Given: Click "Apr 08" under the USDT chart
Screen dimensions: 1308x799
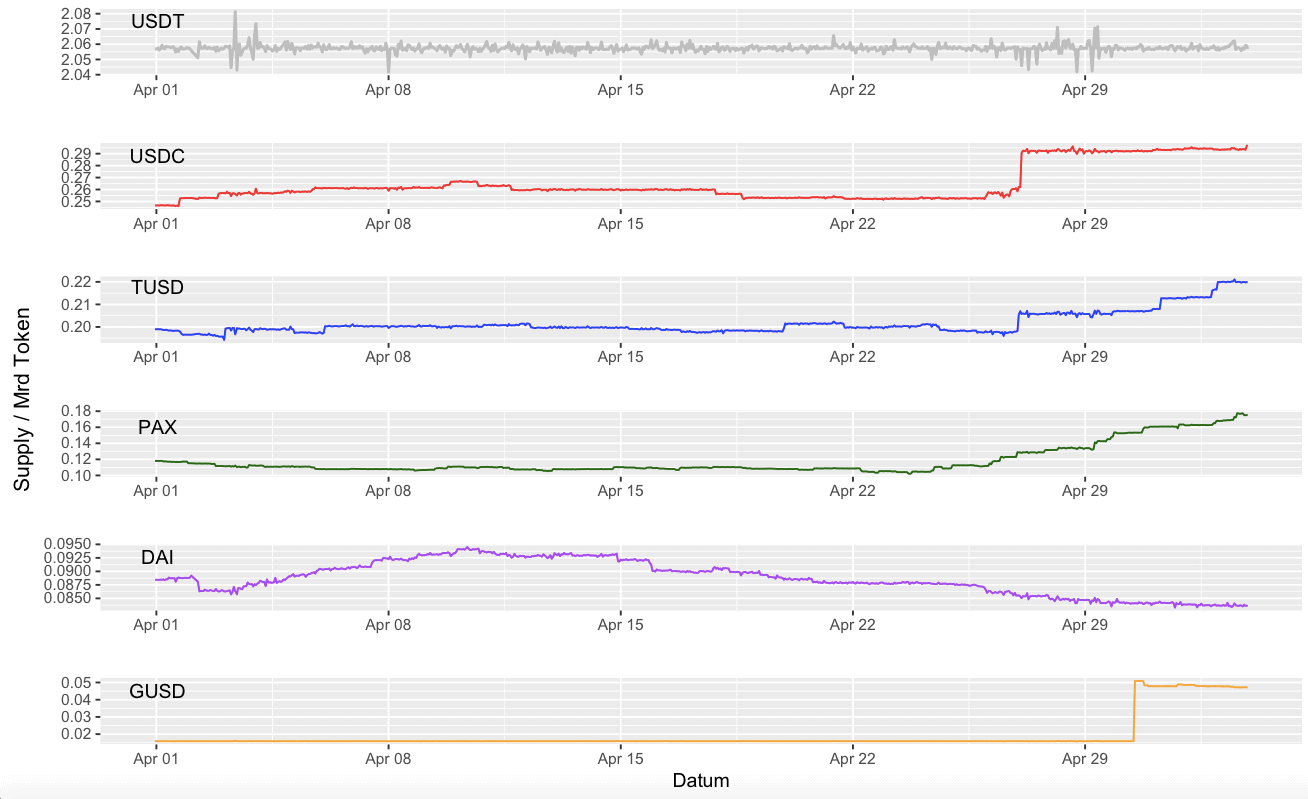Looking at the screenshot, I should pos(388,89).
